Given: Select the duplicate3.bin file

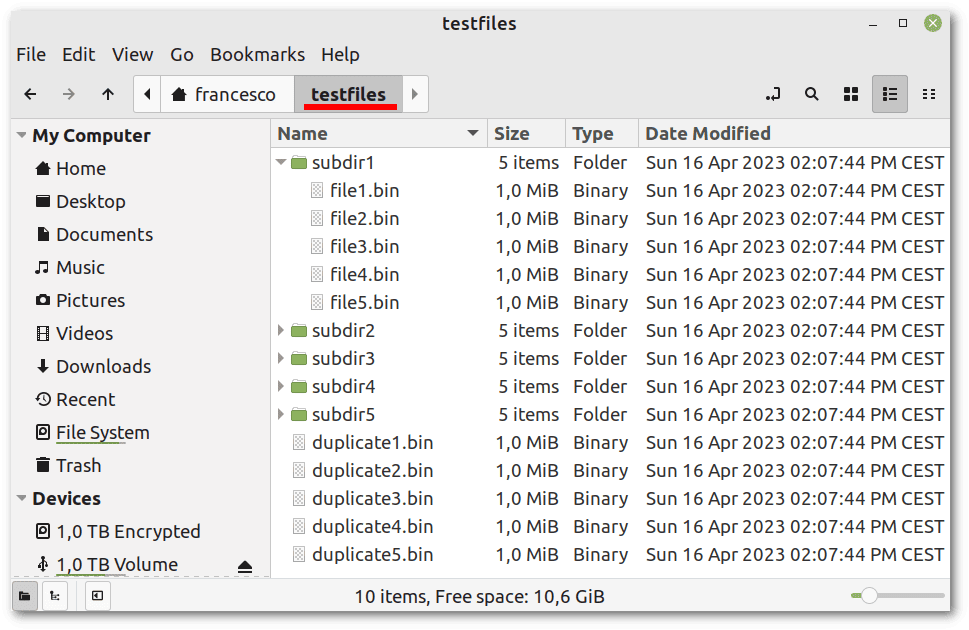Looking at the screenshot, I should click(372, 498).
